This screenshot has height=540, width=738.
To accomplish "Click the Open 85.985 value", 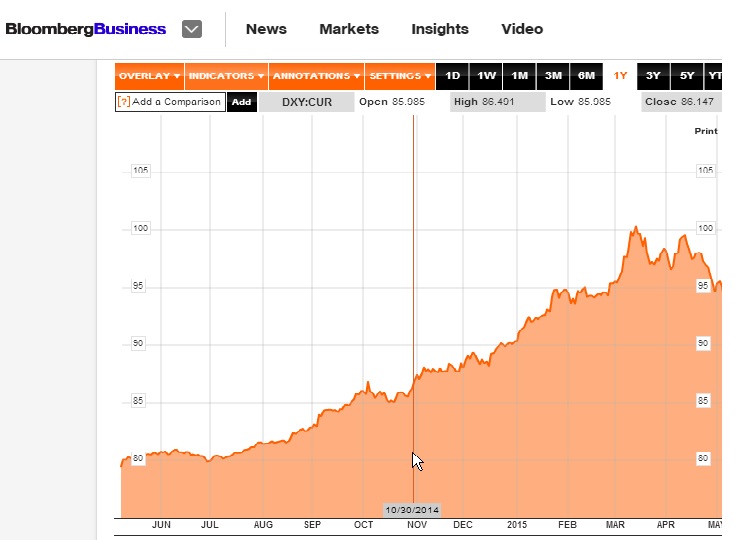I will (392, 102).
